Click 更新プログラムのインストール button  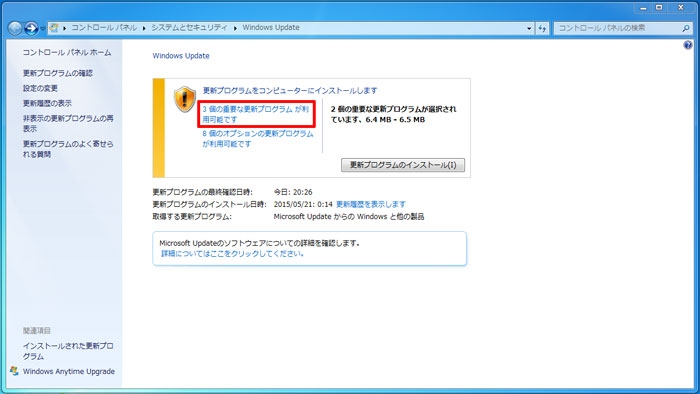[403, 165]
